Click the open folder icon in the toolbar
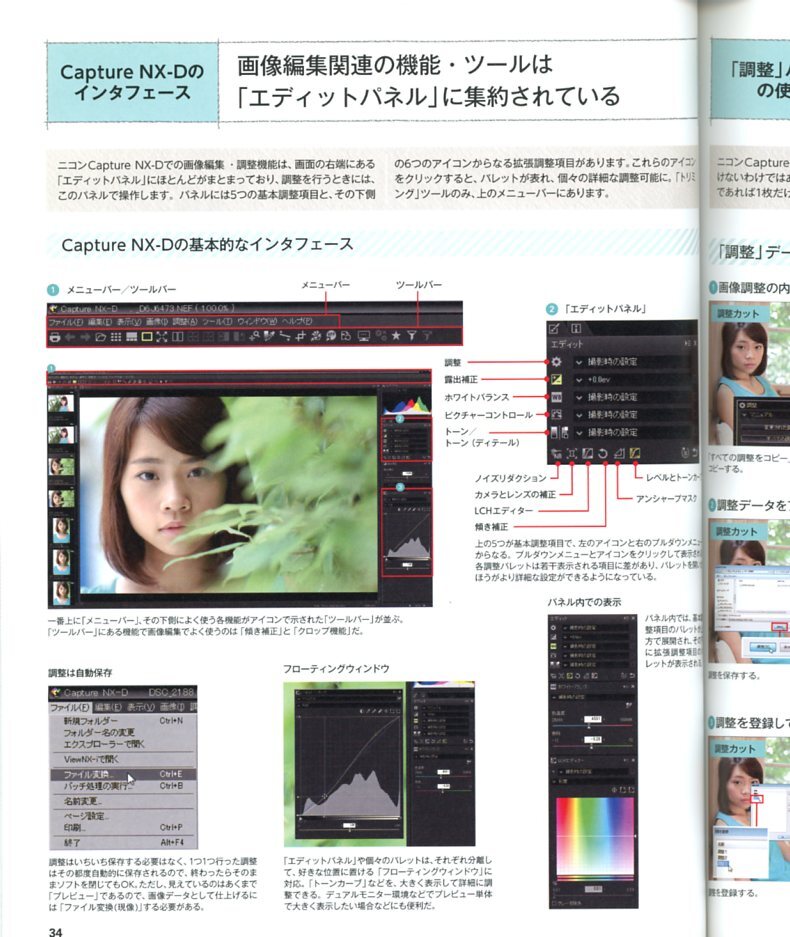Image resolution: width=790 pixels, height=937 pixels. [100, 337]
